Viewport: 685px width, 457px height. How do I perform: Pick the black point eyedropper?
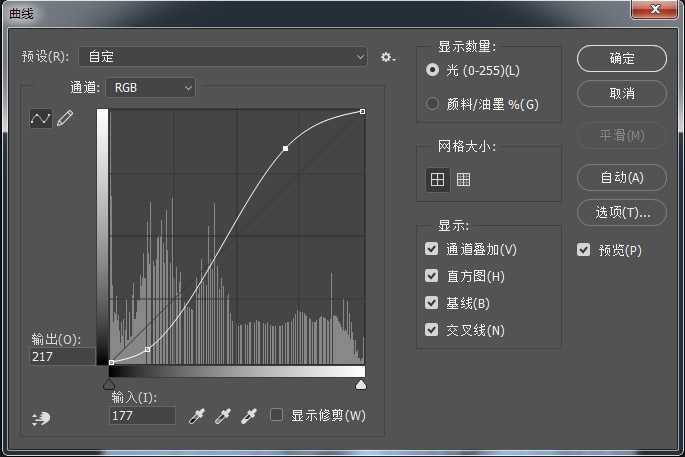pyautogui.click(x=197, y=416)
